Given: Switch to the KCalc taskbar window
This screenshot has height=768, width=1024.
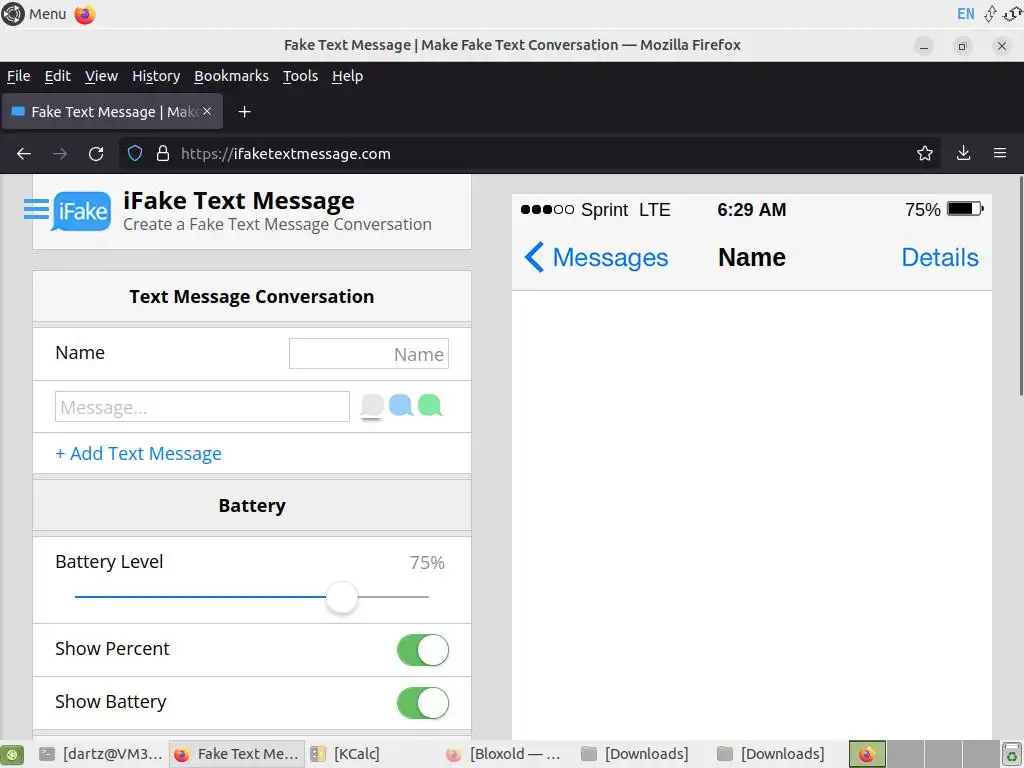Looking at the screenshot, I should [x=346, y=754].
